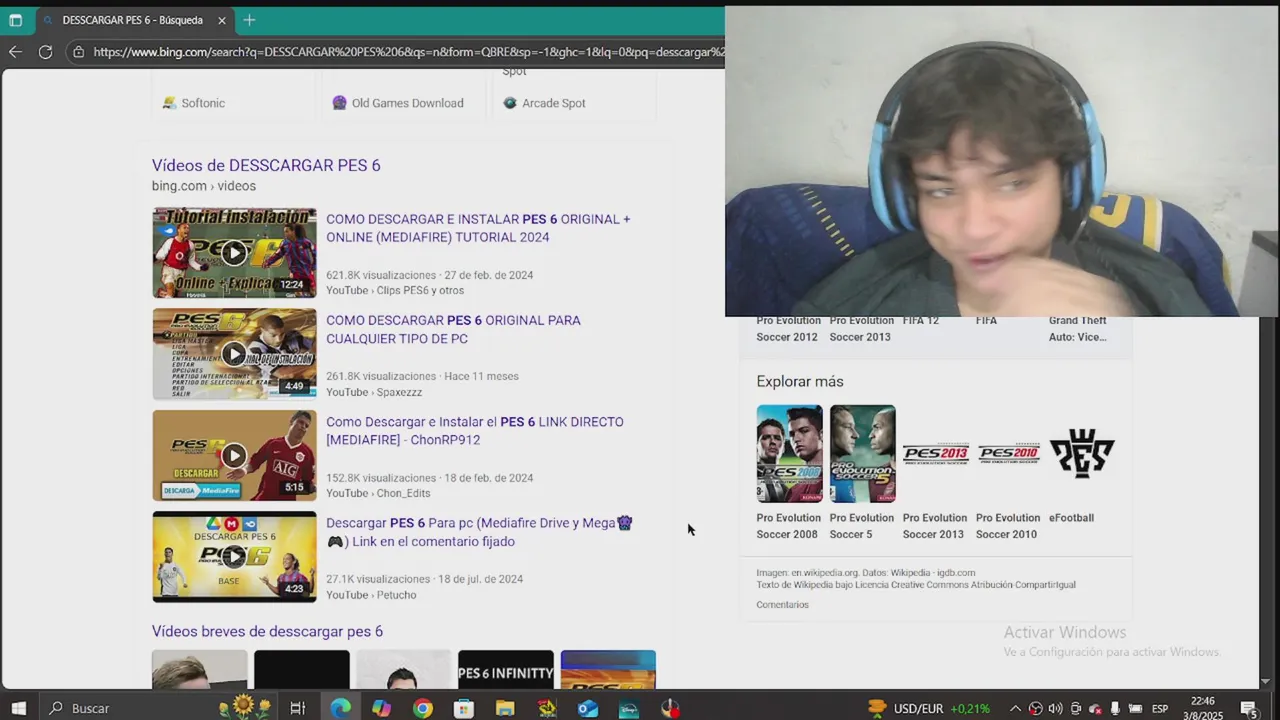Screen dimensions: 1280x720
Task: View site information lock icon
Action: click(78, 52)
